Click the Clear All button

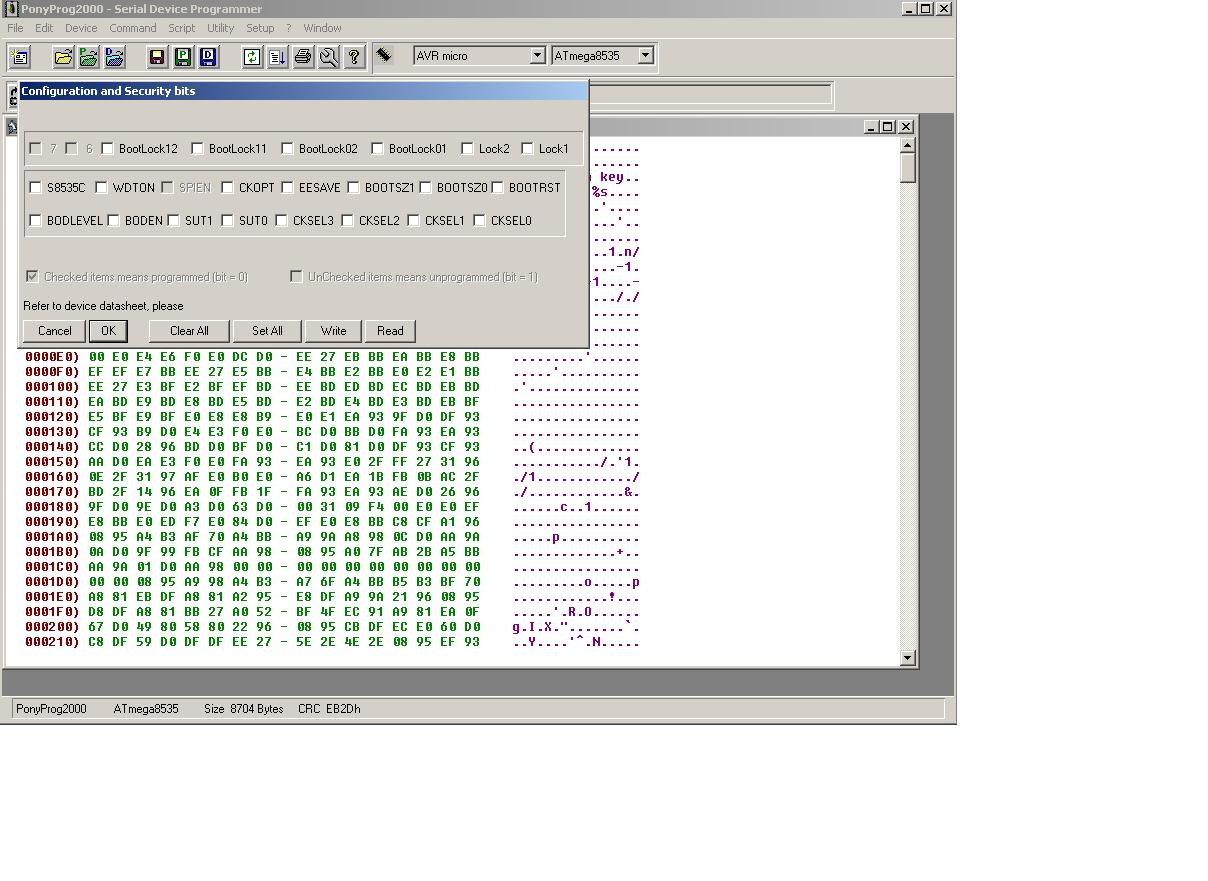click(x=189, y=331)
